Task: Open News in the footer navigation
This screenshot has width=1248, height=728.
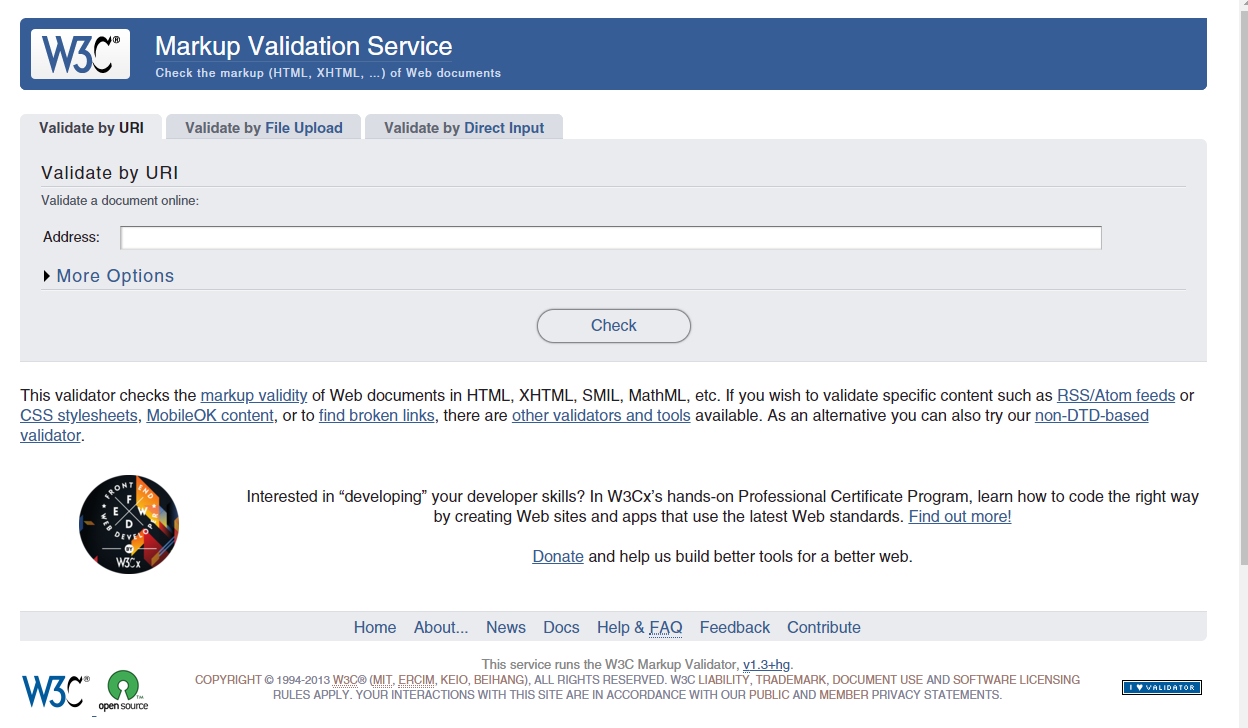Action: coord(506,628)
